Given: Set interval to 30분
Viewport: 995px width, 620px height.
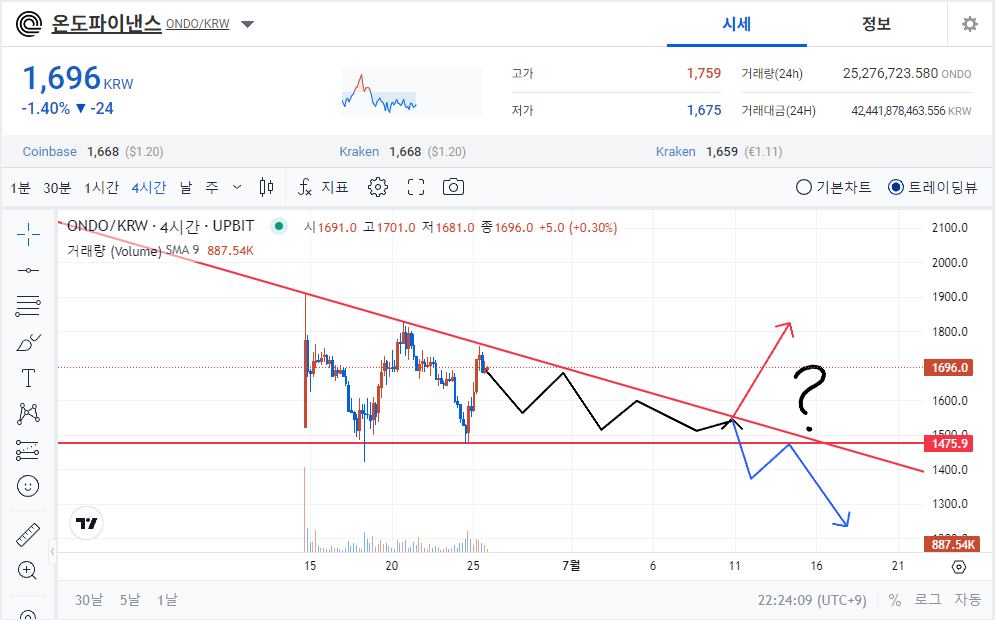Looking at the screenshot, I should point(57,188).
